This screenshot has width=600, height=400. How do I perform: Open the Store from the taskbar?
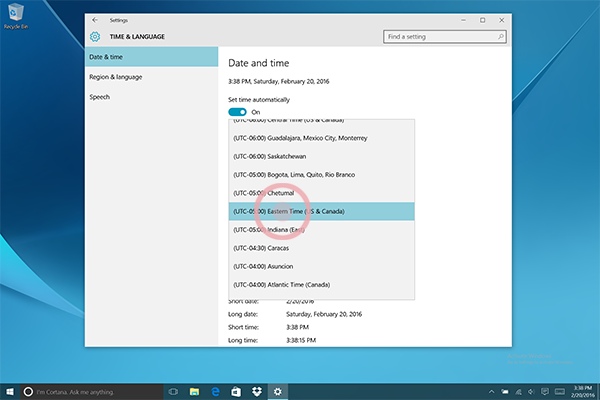coord(236,392)
